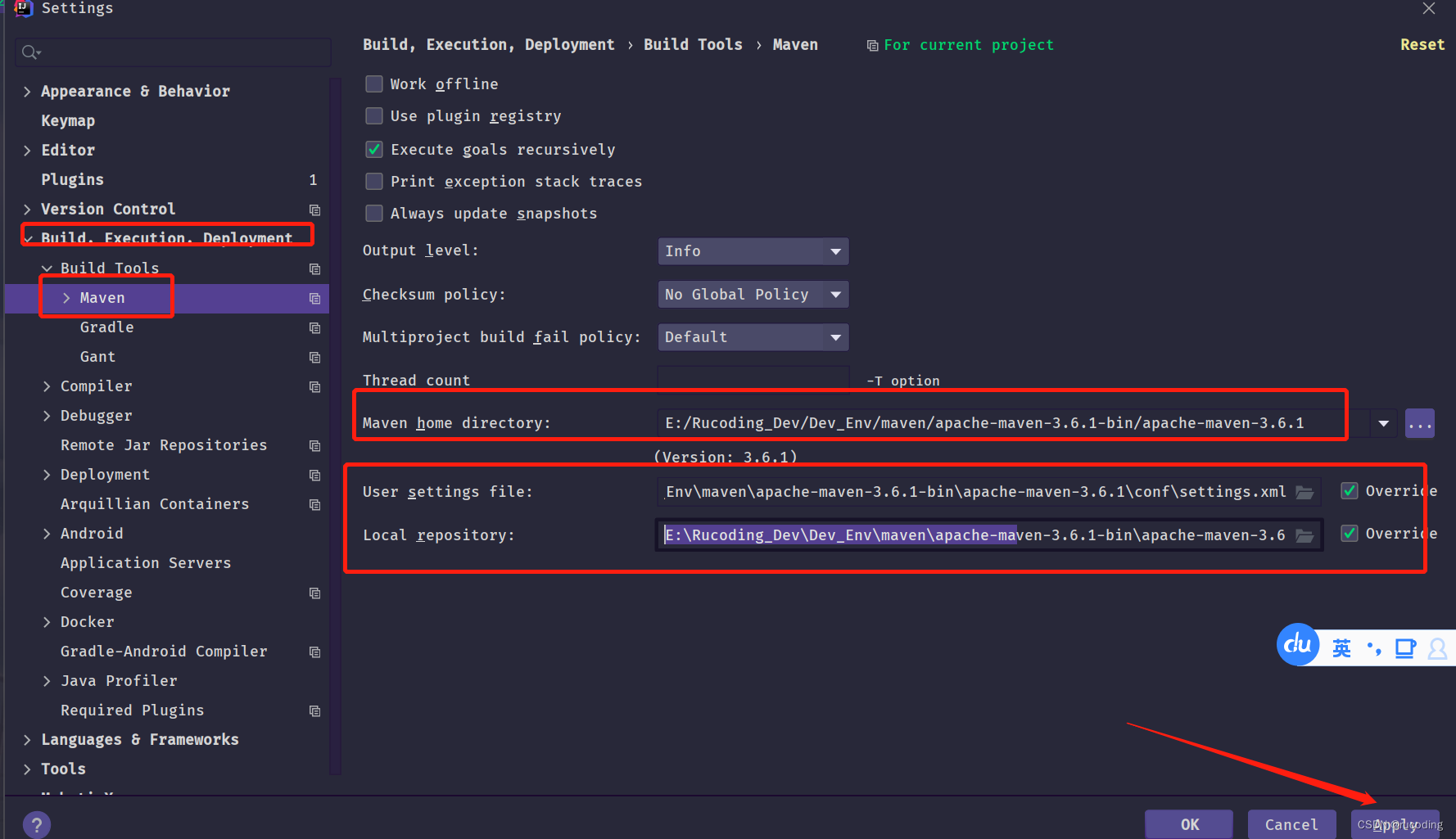Click in the settings search field
Image resolution: width=1456 pixels, height=839 pixels.
(173, 52)
